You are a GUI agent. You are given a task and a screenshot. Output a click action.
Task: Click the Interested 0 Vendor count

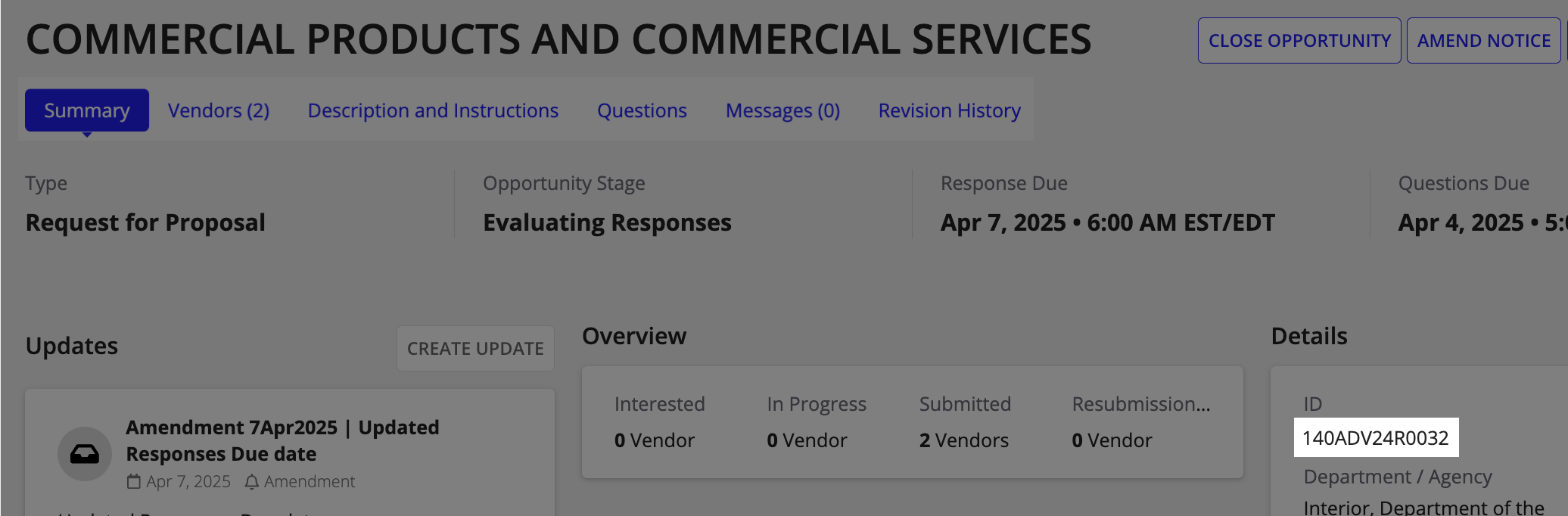655,440
